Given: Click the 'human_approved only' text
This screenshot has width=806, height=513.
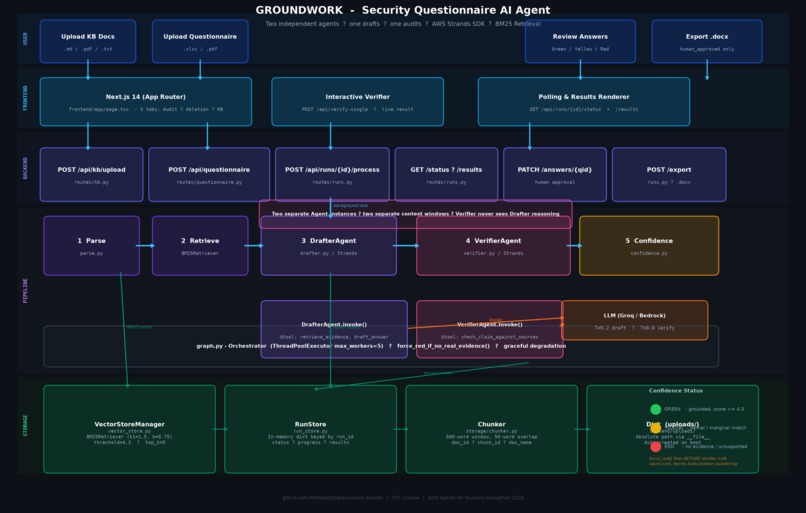Looking at the screenshot, I should pyautogui.click(x=707, y=49).
